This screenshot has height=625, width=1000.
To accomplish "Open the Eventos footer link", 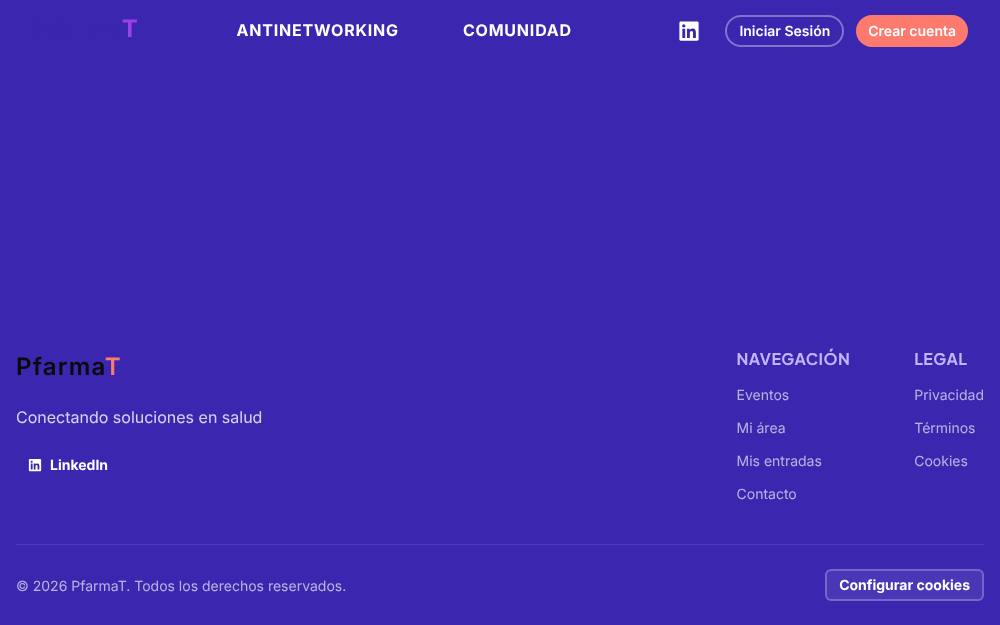I will coord(762,395).
